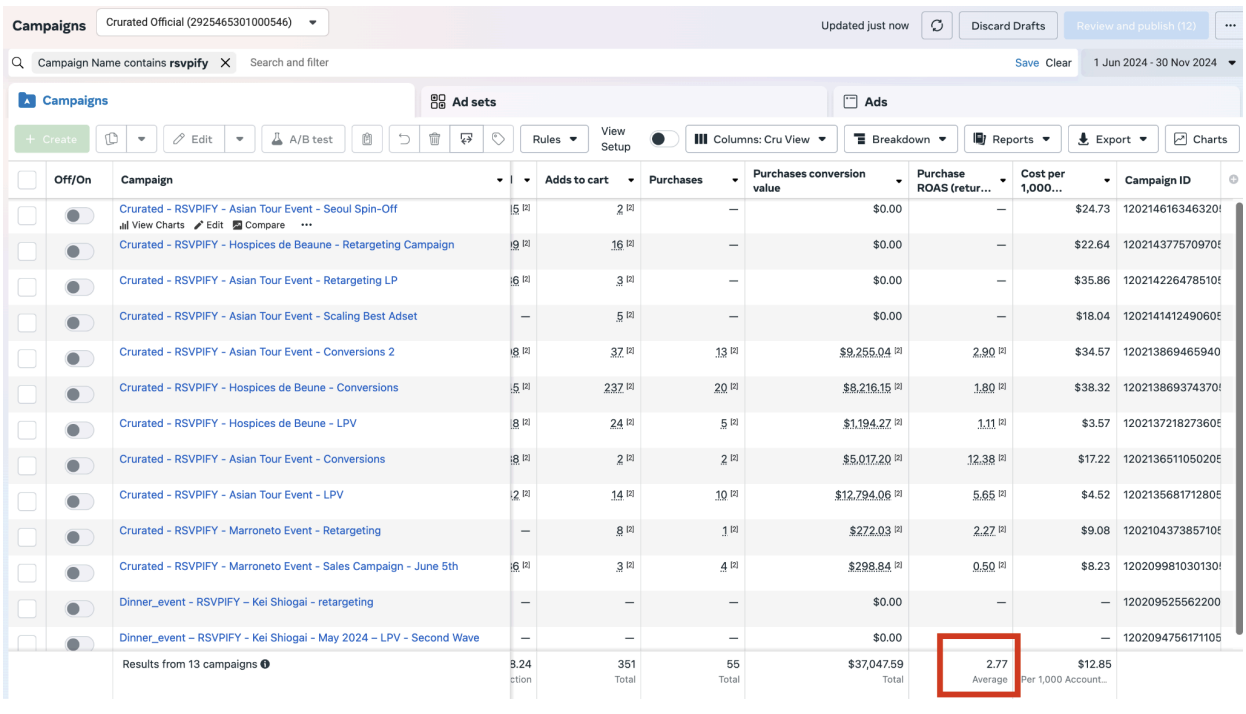
Task: Expand the Breakdown dropdown
Action: (901, 139)
